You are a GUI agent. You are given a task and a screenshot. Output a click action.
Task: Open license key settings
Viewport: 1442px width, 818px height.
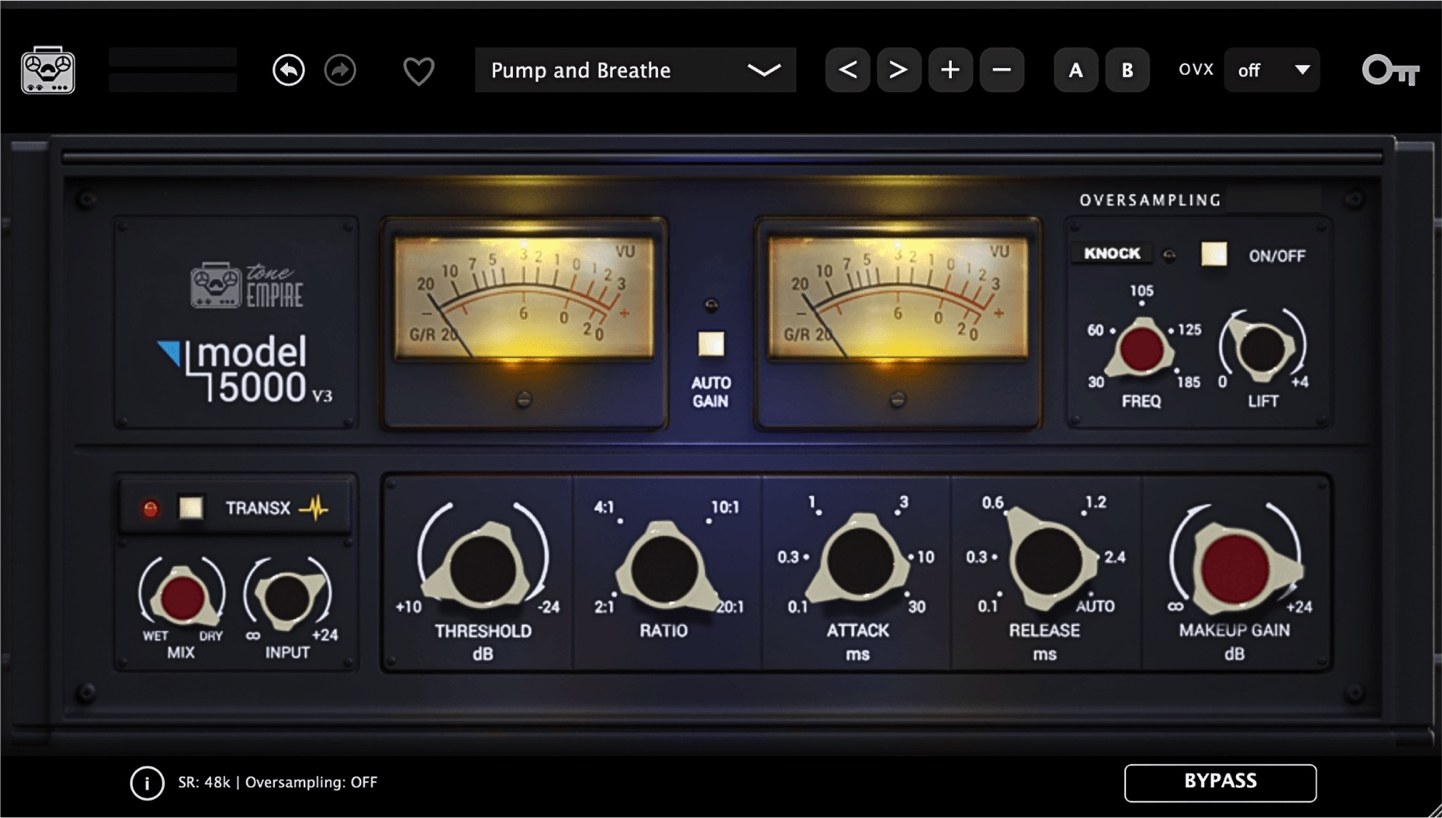click(1390, 70)
